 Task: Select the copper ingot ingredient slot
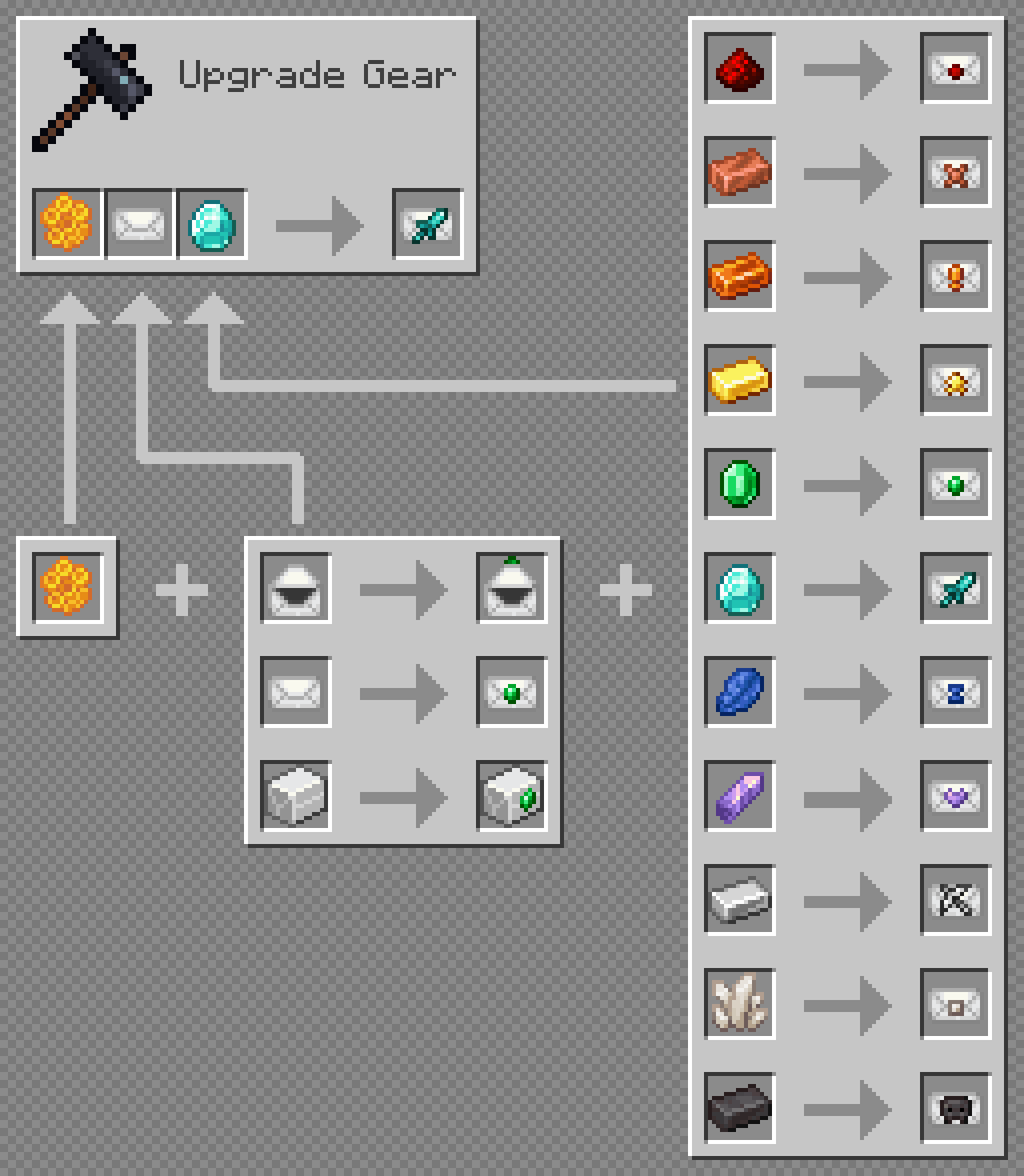(740, 172)
